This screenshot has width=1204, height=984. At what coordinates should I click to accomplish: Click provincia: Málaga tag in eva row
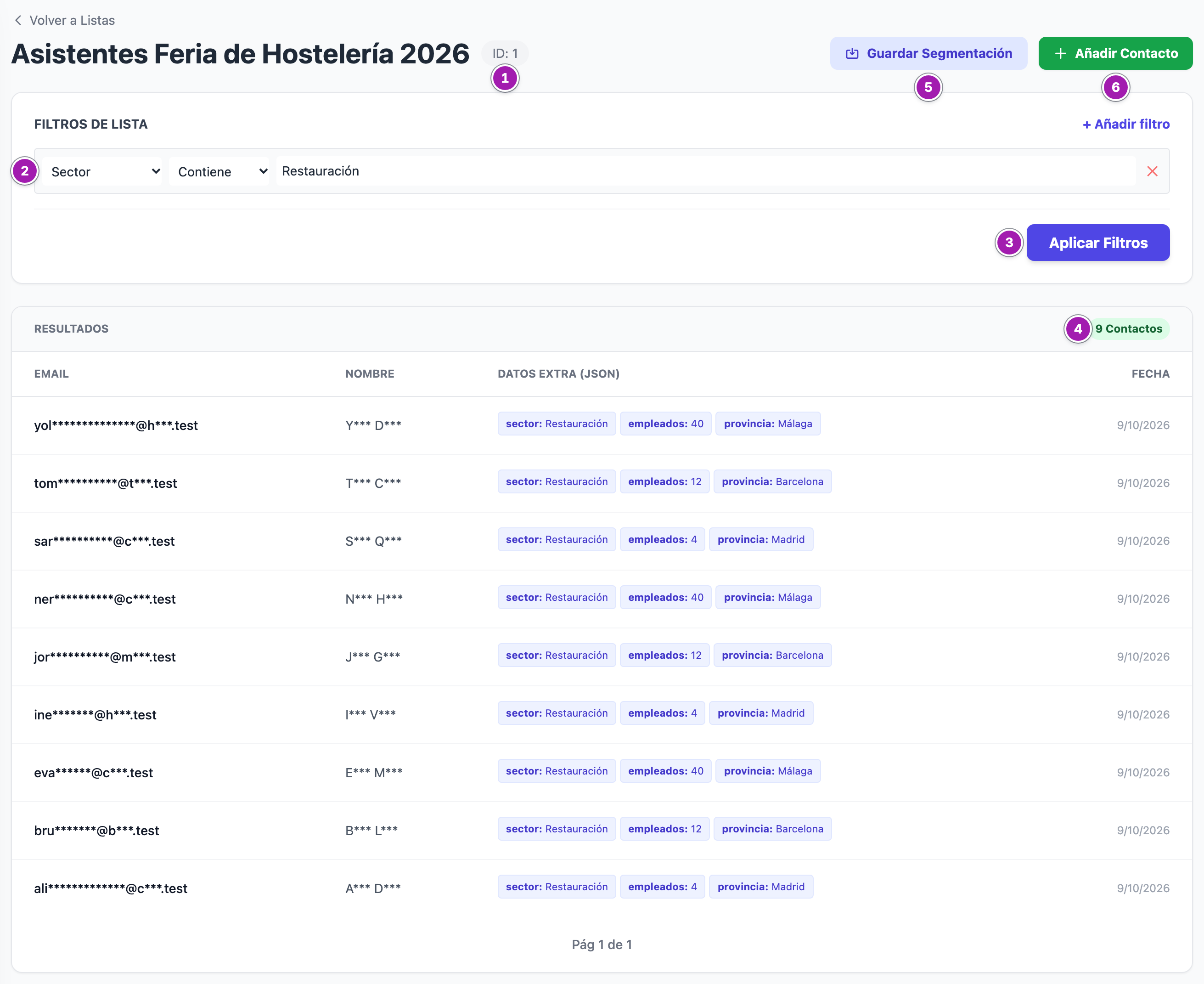(768, 770)
